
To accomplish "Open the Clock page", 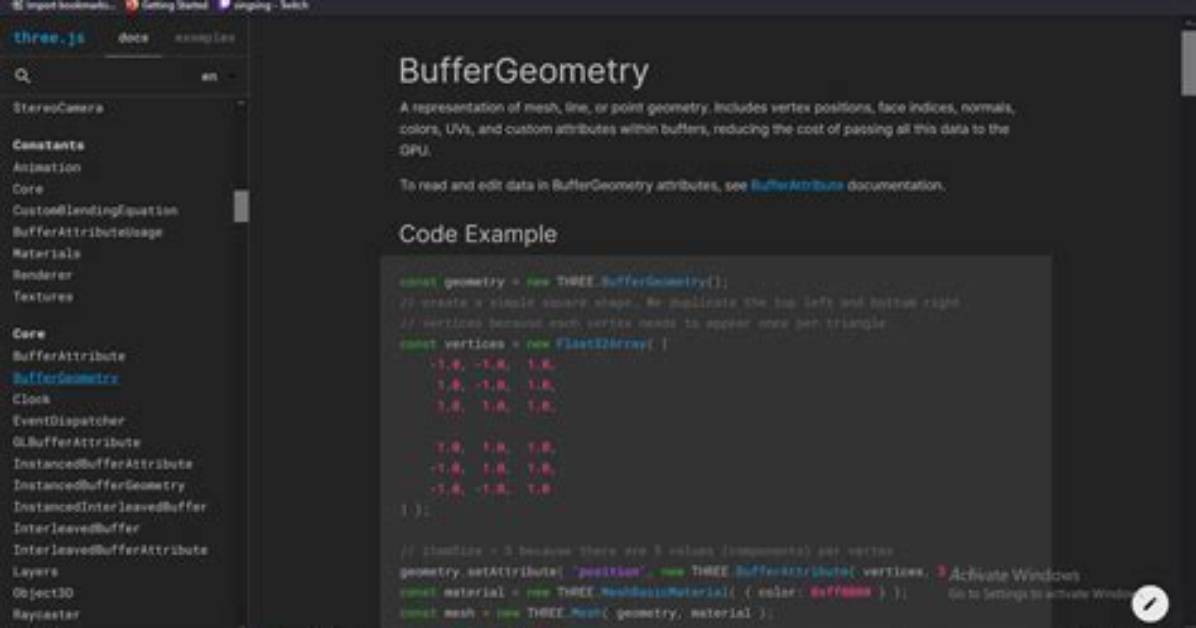I will click(31, 399).
